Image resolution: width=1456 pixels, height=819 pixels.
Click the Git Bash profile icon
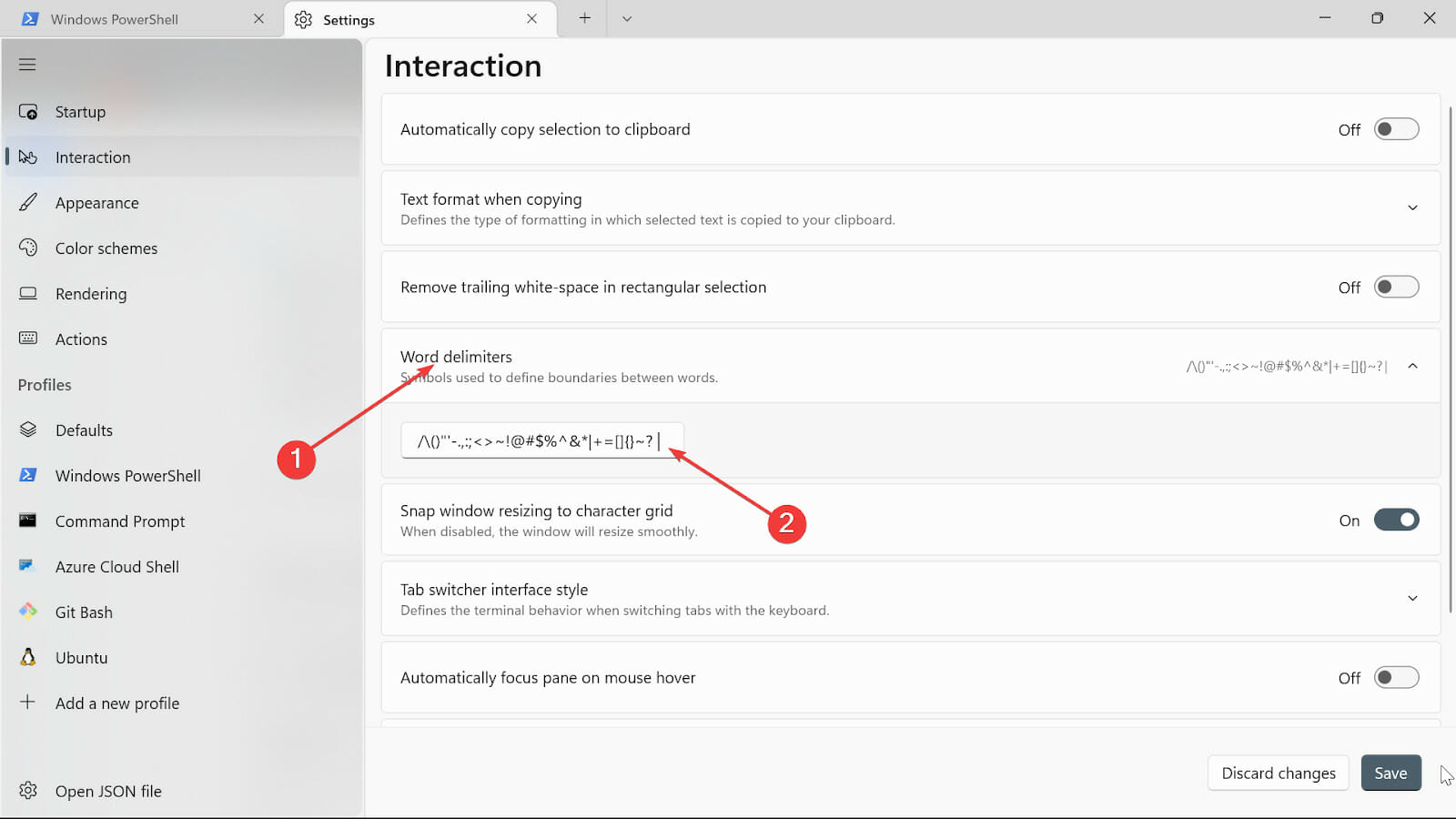[x=28, y=611]
